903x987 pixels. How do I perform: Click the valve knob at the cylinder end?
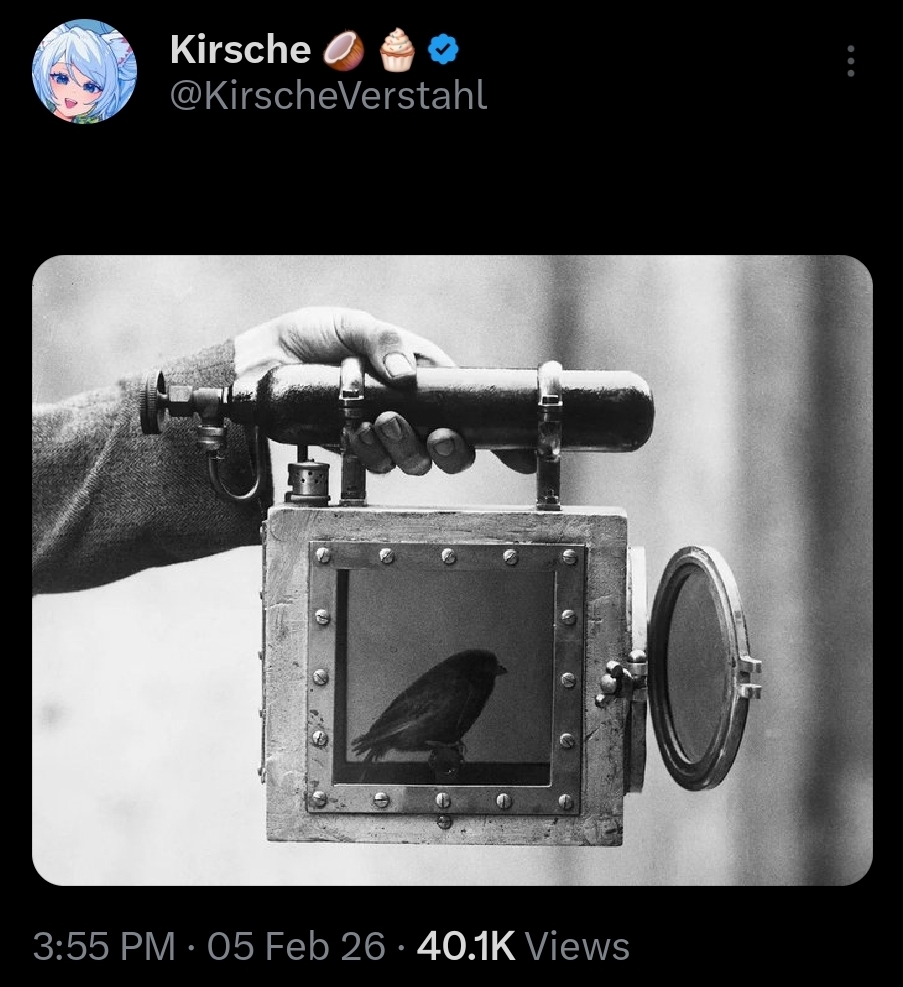coord(151,402)
